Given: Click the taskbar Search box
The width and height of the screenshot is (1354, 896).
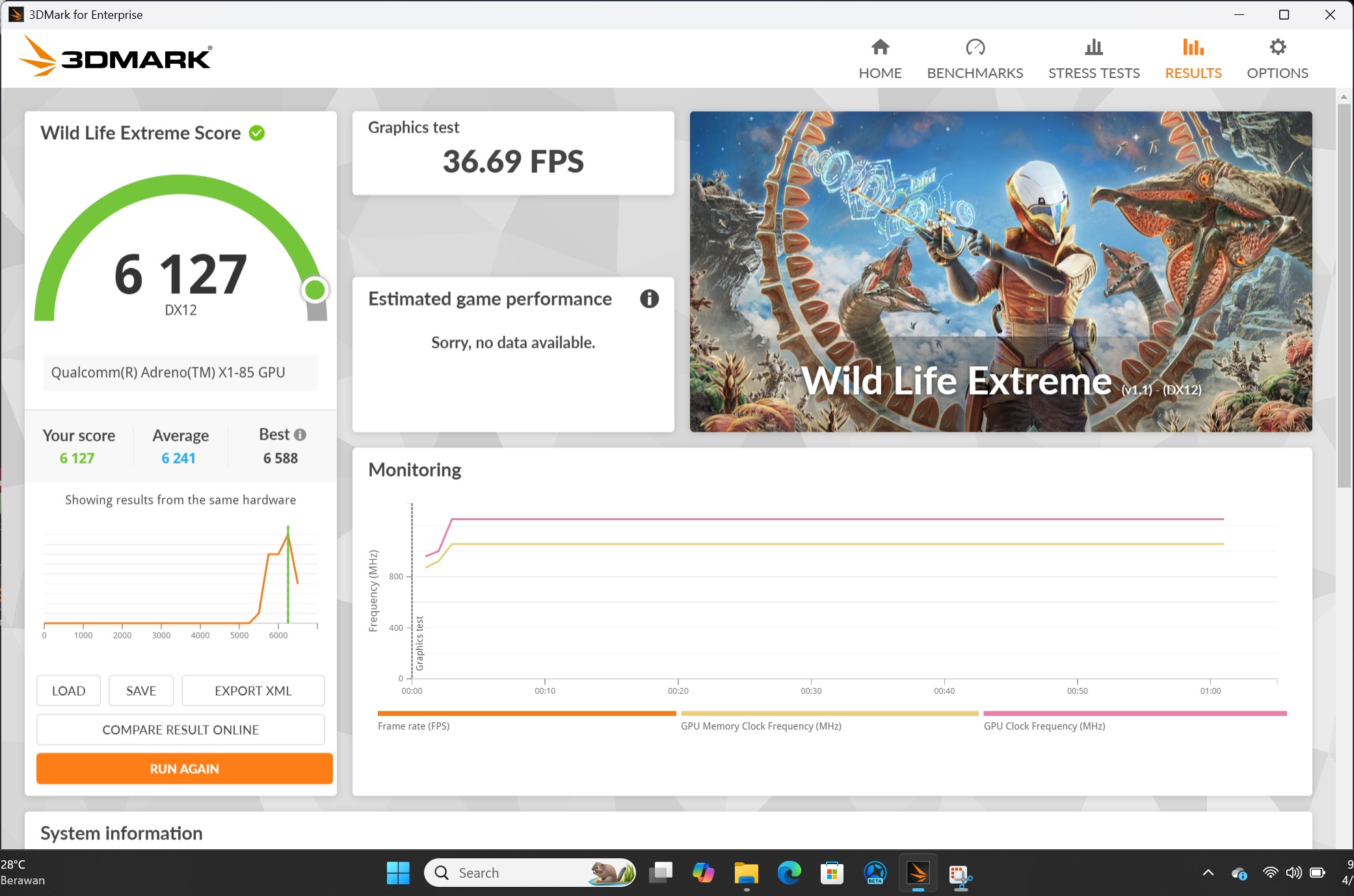Looking at the screenshot, I should click(530, 873).
